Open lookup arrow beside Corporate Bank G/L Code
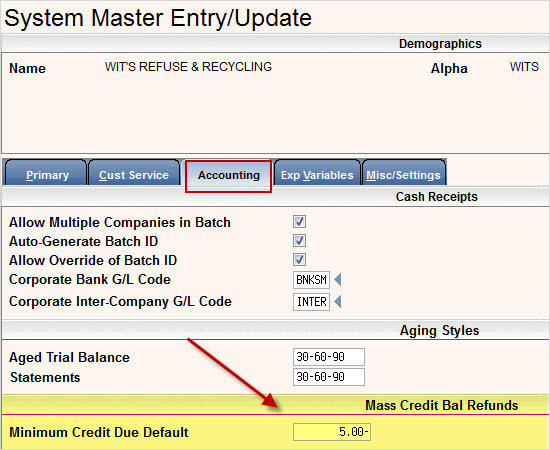This screenshot has width=550, height=450. coord(337,280)
